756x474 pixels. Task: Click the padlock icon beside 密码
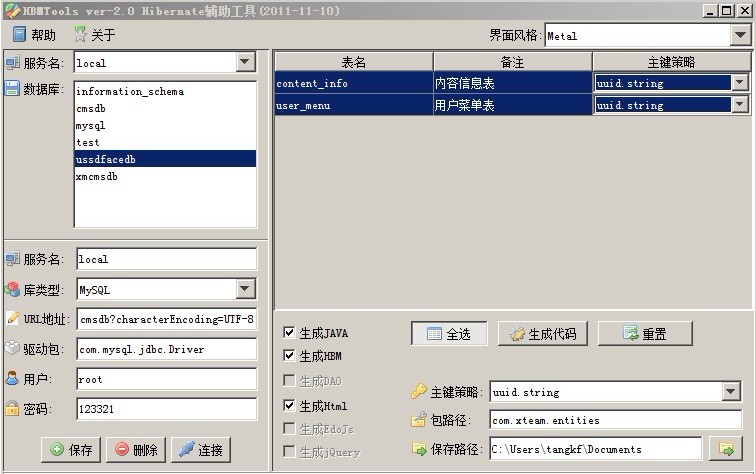pyautogui.click(x=12, y=408)
